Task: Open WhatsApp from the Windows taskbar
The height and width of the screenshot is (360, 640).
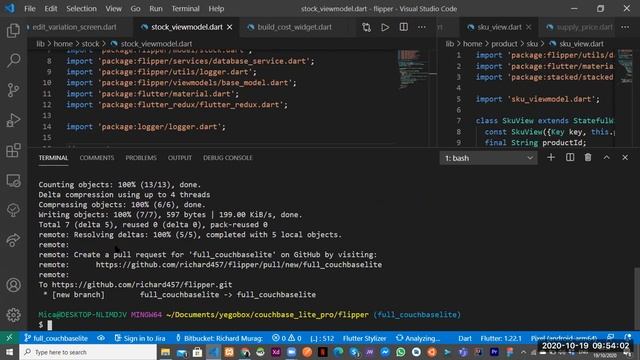Action: 400,352
